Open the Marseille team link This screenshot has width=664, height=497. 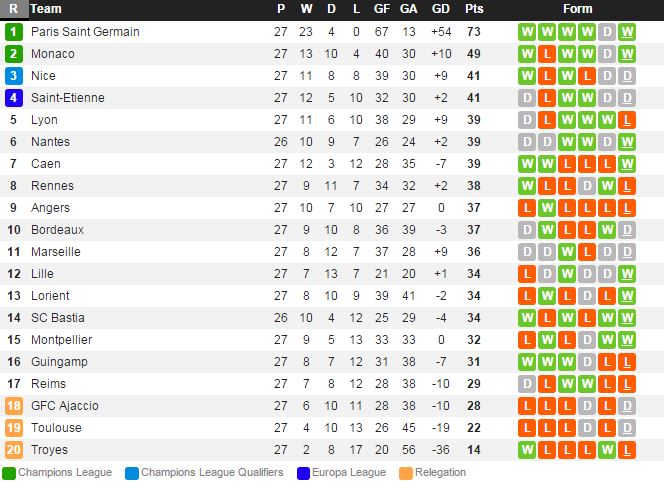coord(56,252)
